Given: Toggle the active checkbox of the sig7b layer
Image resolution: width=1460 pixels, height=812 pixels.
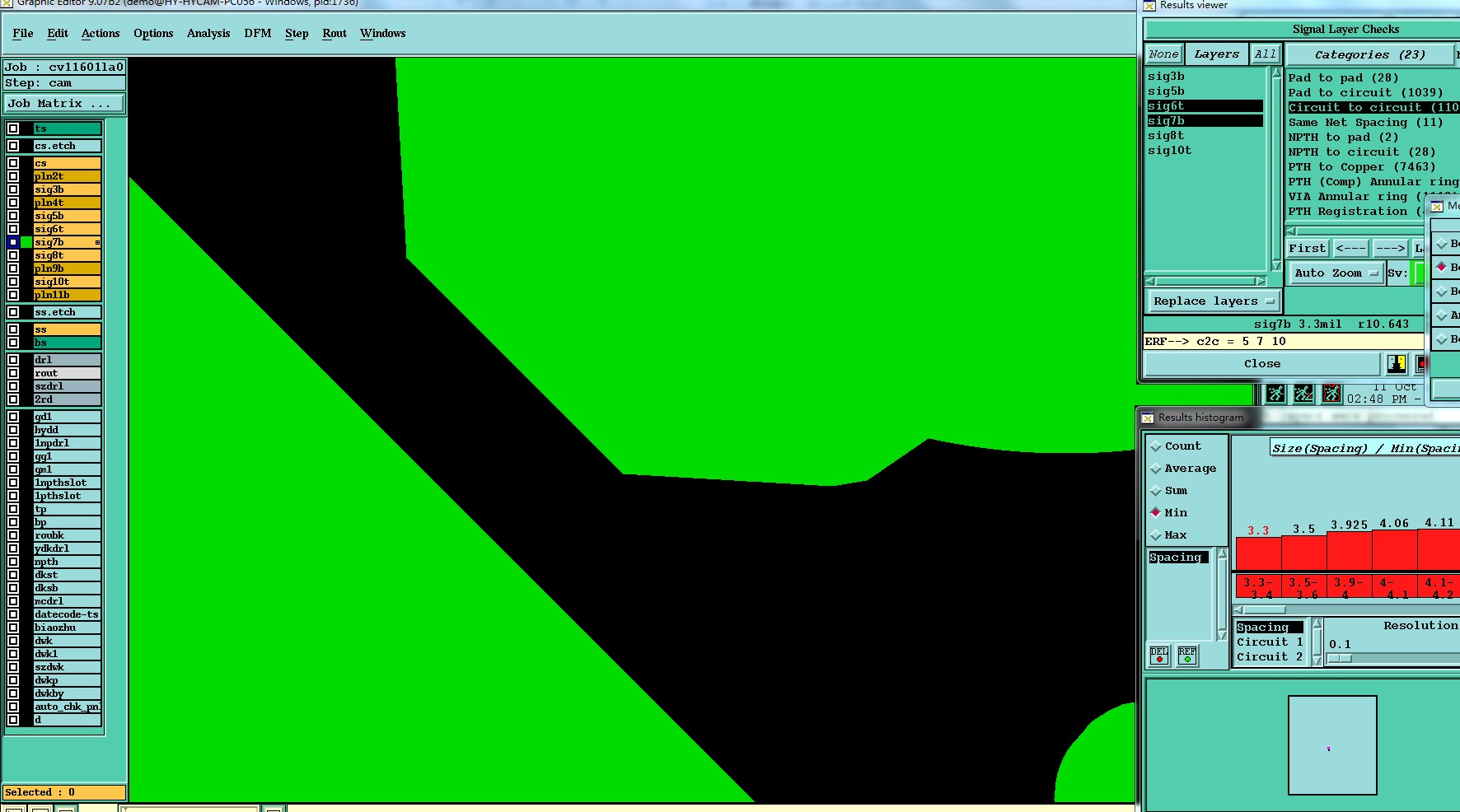Looking at the screenshot, I should (13, 242).
